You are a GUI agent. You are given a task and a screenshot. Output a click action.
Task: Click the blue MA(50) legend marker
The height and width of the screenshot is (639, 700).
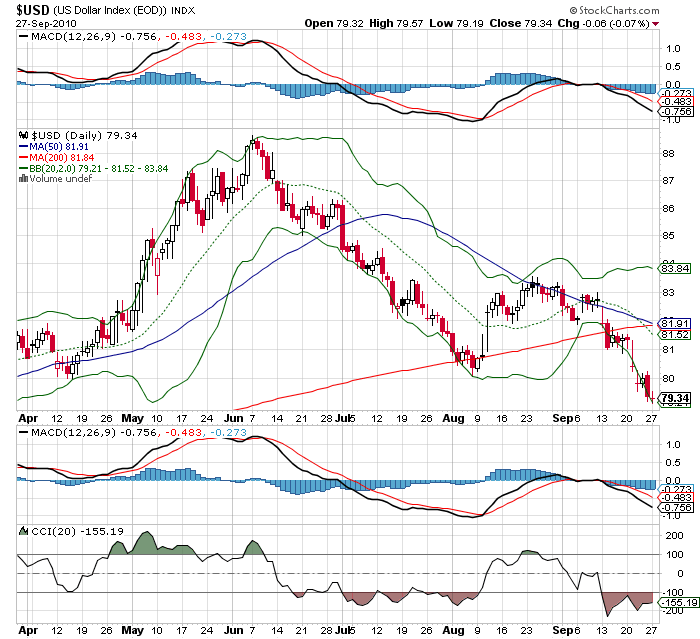[24, 146]
